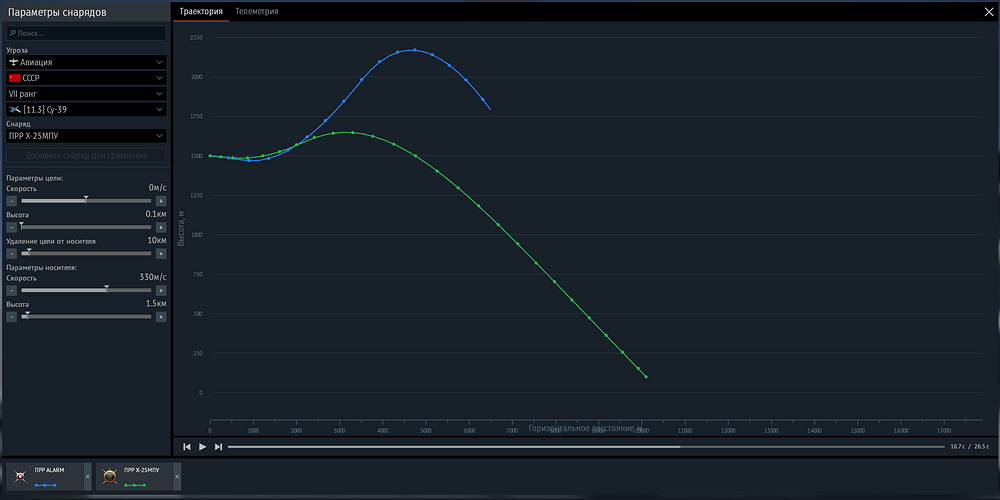Click the Поиск search field
The height and width of the screenshot is (500, 1000).
86,33
